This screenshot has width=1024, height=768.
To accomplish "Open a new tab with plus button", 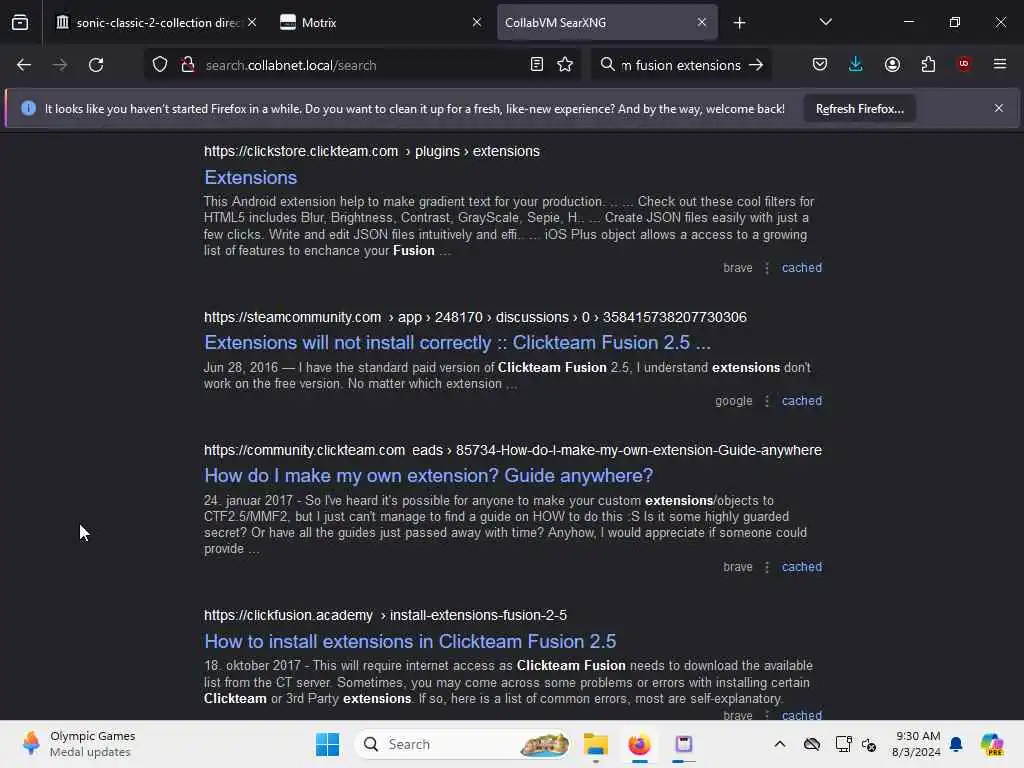I will click(739, 23).
